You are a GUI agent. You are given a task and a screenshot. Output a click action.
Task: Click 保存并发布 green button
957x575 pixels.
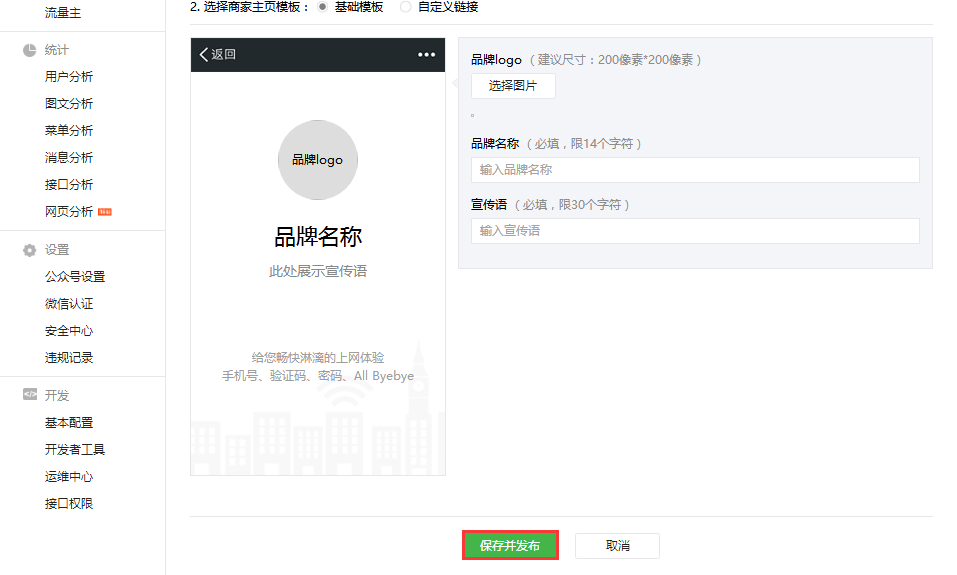click(510, 546)
